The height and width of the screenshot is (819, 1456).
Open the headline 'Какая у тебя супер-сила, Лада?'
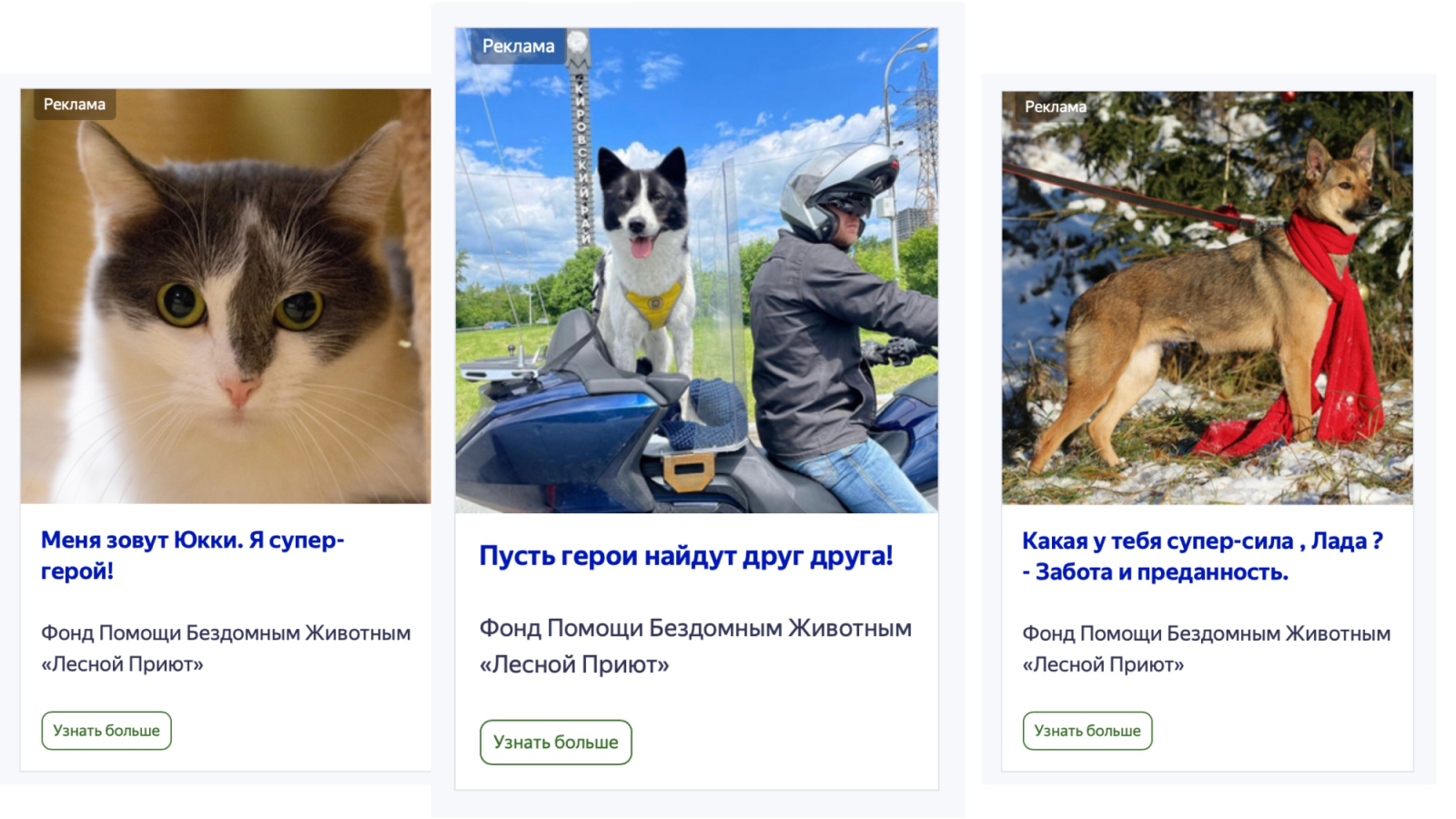point(1202,556)
